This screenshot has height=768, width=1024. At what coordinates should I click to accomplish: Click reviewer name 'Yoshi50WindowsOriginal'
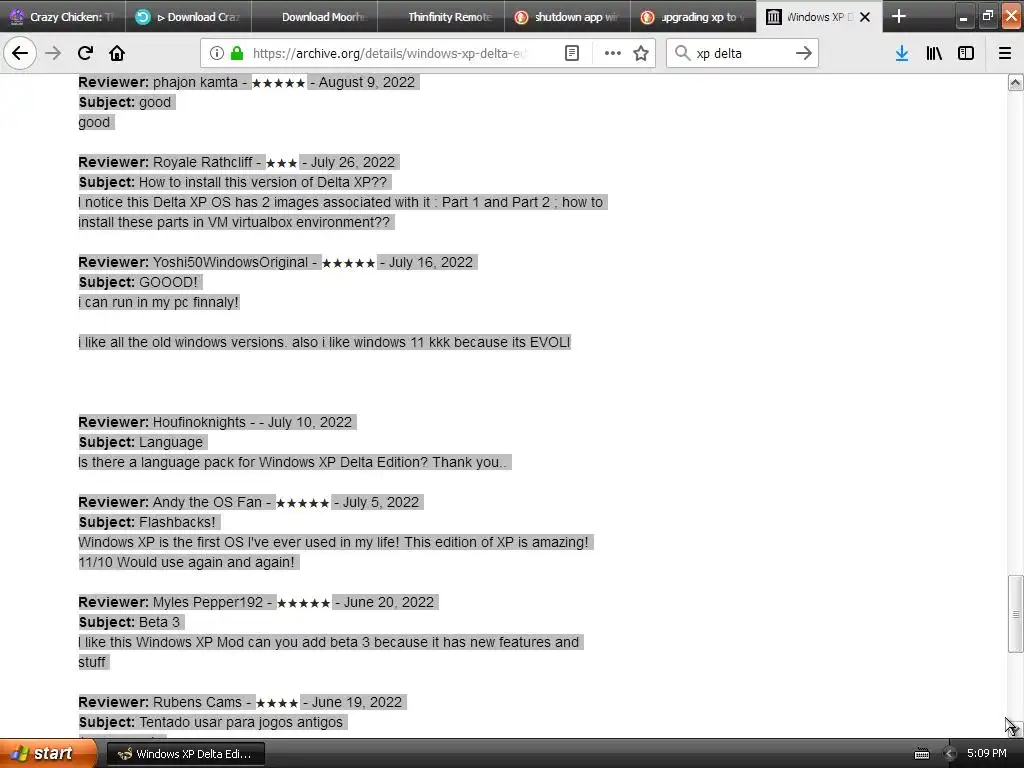(230, 262)
